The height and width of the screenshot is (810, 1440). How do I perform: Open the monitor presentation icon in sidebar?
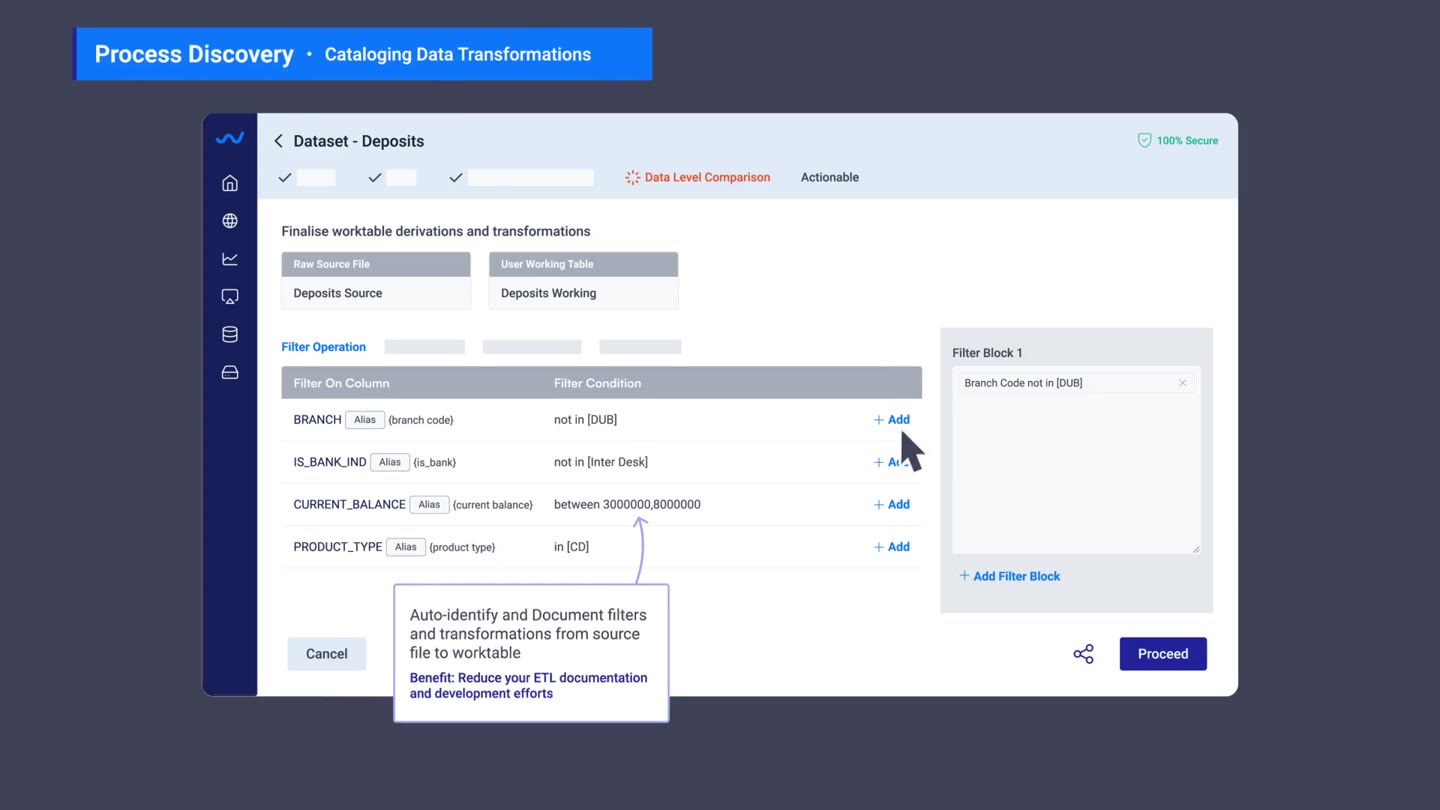[230, 297]
